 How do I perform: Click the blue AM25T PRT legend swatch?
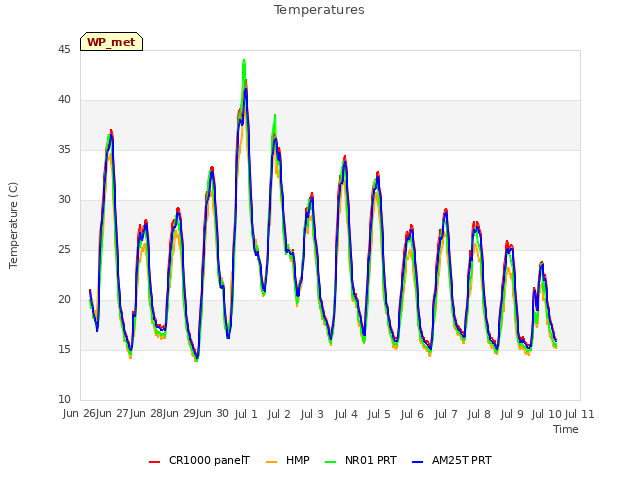coord(417,462)
